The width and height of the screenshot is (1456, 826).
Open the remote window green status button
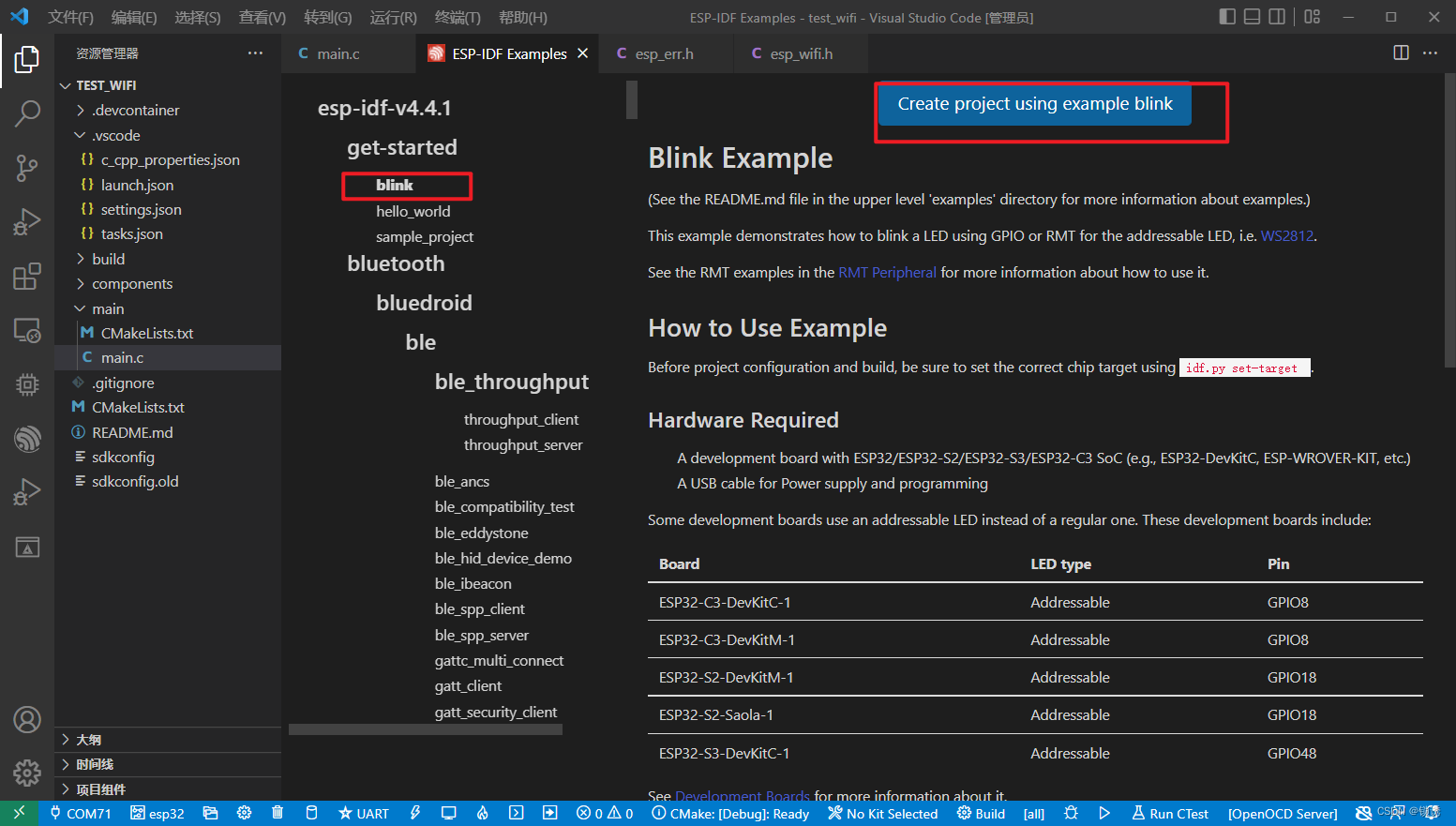[20, 814]
